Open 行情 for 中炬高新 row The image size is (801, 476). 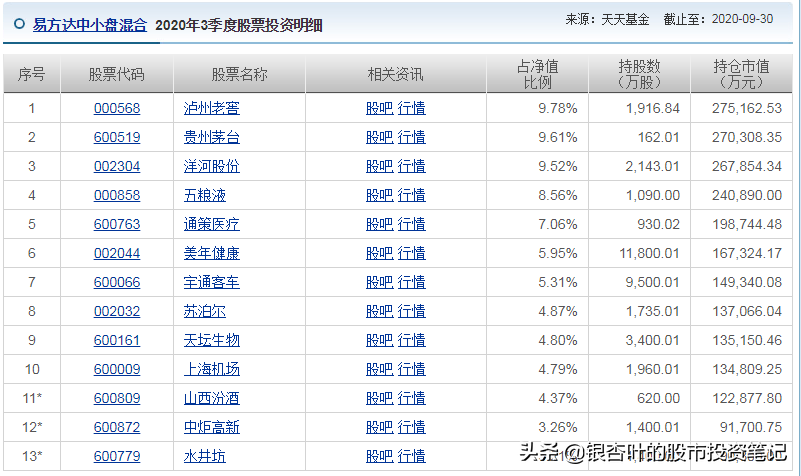point(411,427)
